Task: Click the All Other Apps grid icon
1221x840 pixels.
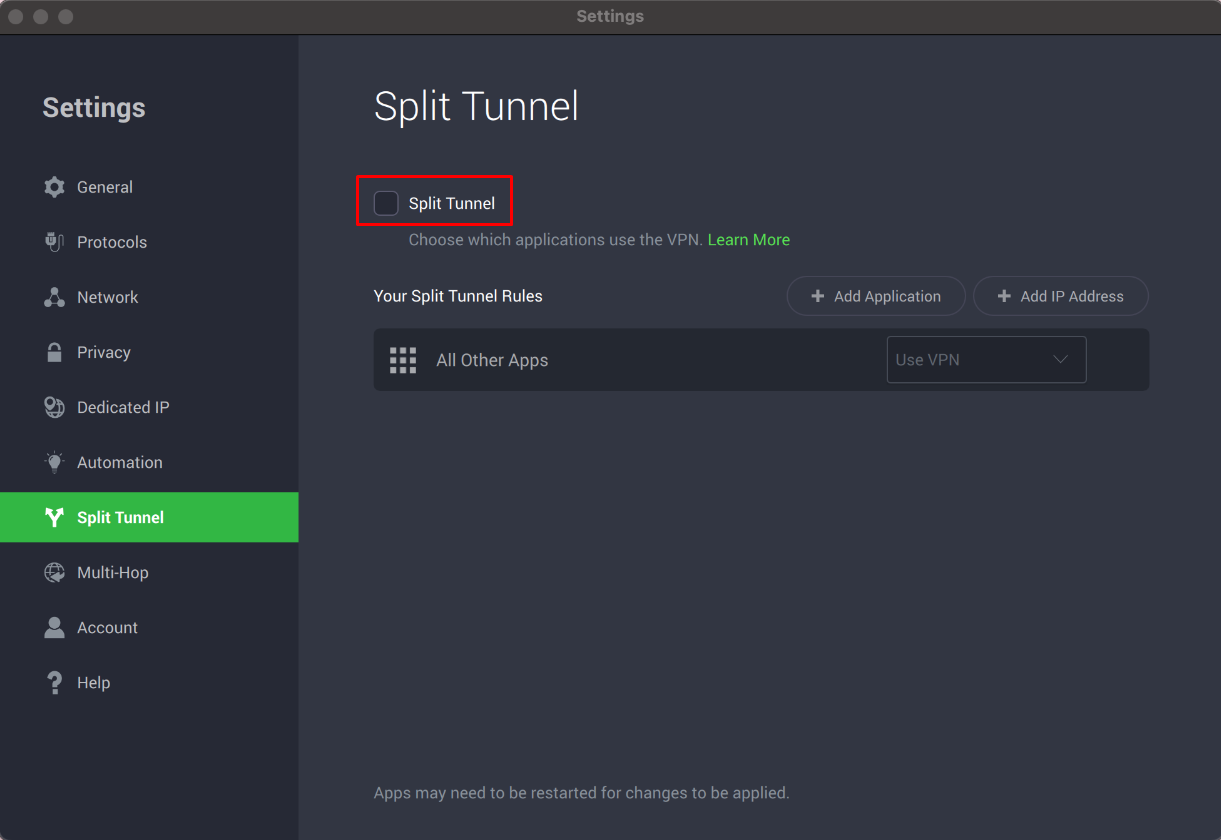Action: (x=403, y=360)
